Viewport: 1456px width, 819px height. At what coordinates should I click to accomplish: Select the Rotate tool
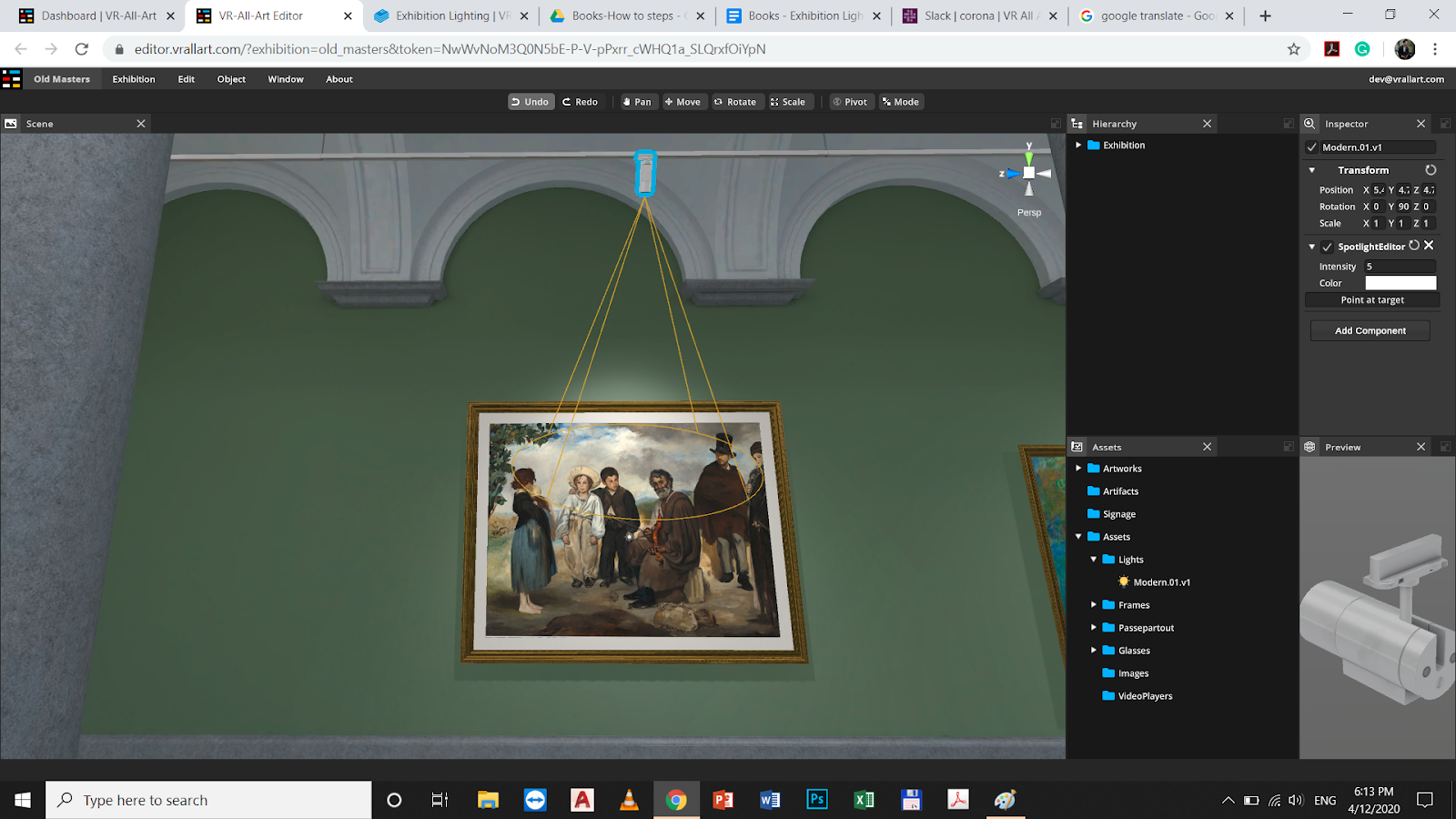[735, 102]
